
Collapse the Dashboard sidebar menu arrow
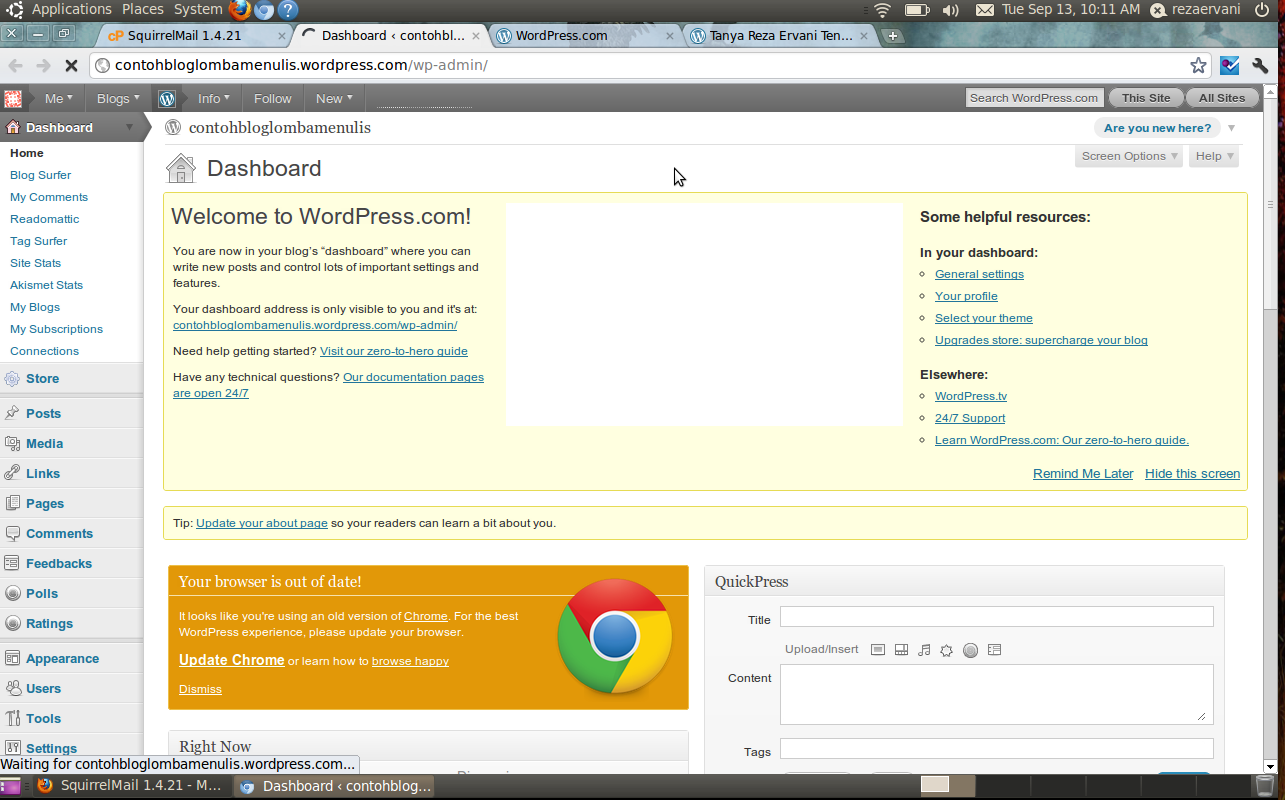129,128
